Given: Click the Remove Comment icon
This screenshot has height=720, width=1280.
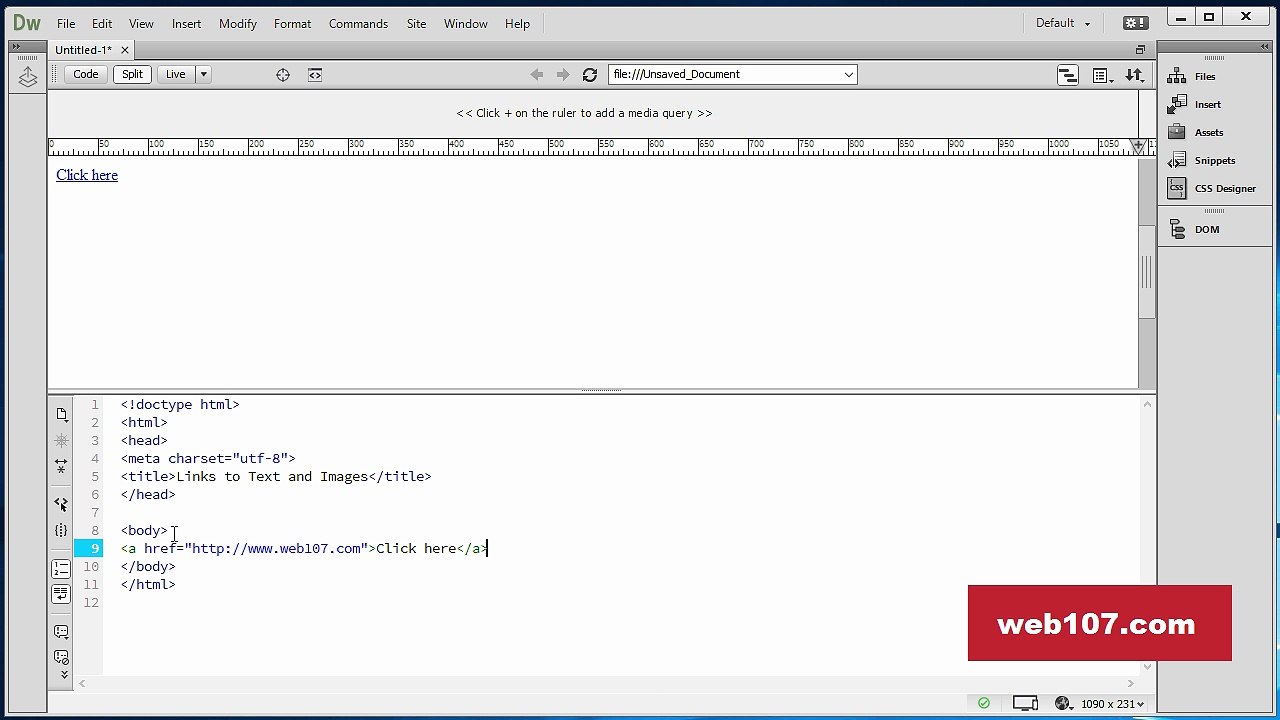Looking at the screenshot, I should (x=61, y=657).
